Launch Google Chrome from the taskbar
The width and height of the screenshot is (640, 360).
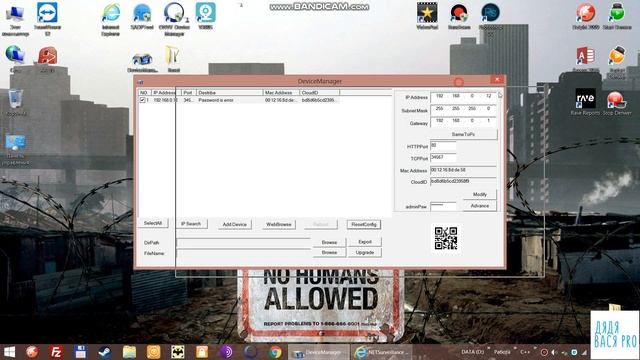pyautogui.click(x=275, y=352)
